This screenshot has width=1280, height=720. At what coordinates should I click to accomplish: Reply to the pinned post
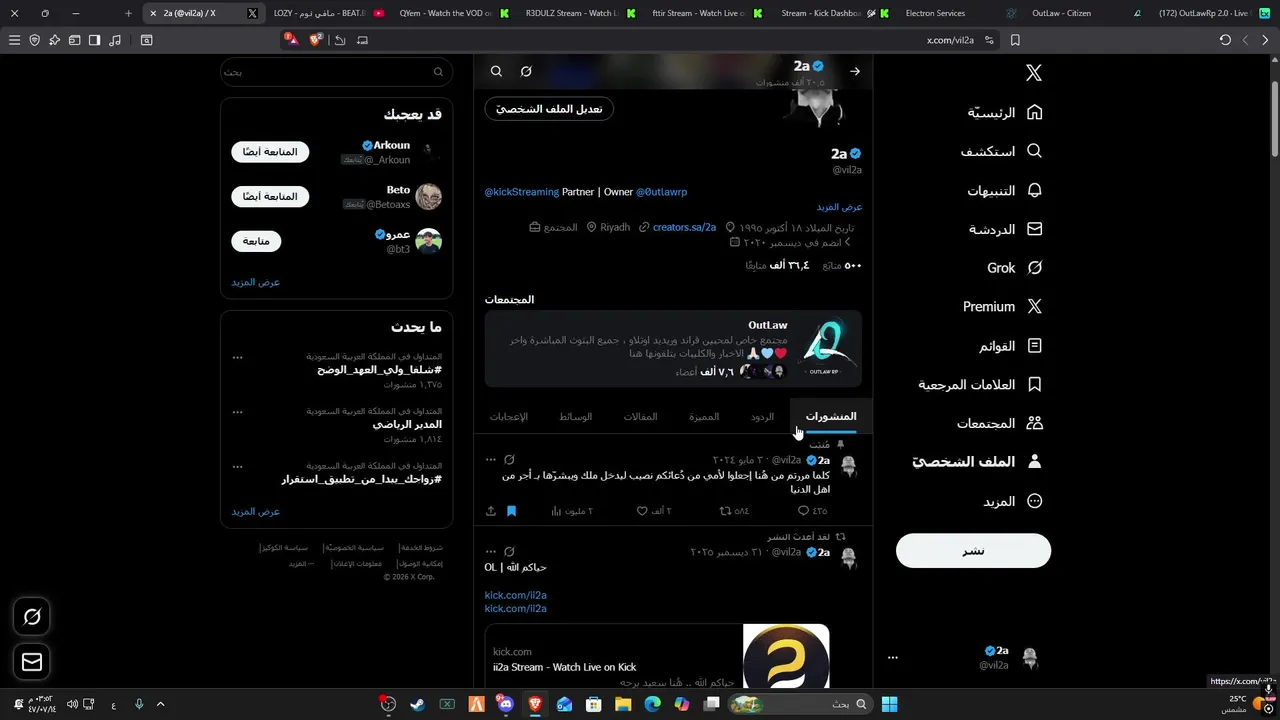point(812,511)
